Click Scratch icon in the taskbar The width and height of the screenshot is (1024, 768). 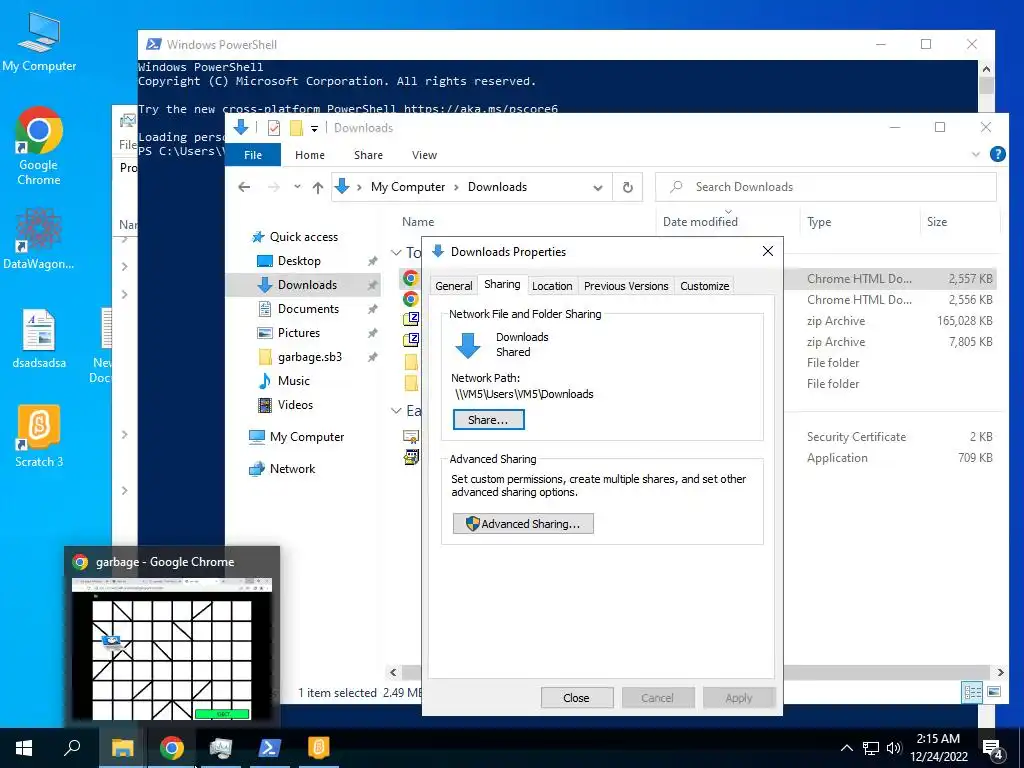(319, 748)
